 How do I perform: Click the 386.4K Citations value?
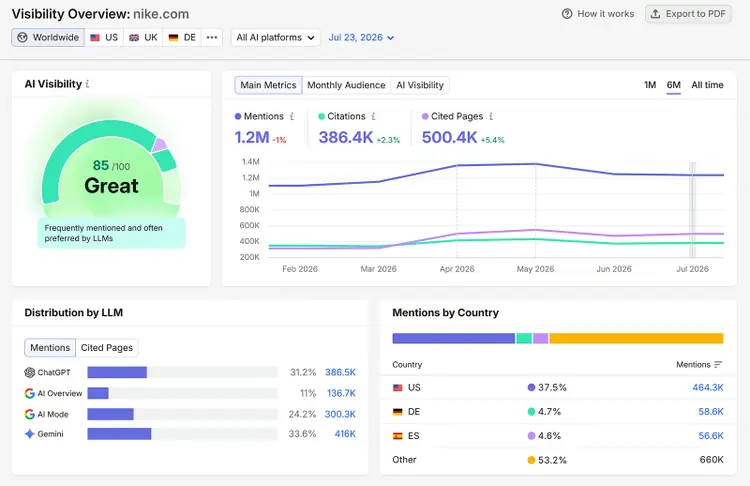(346, 137)
